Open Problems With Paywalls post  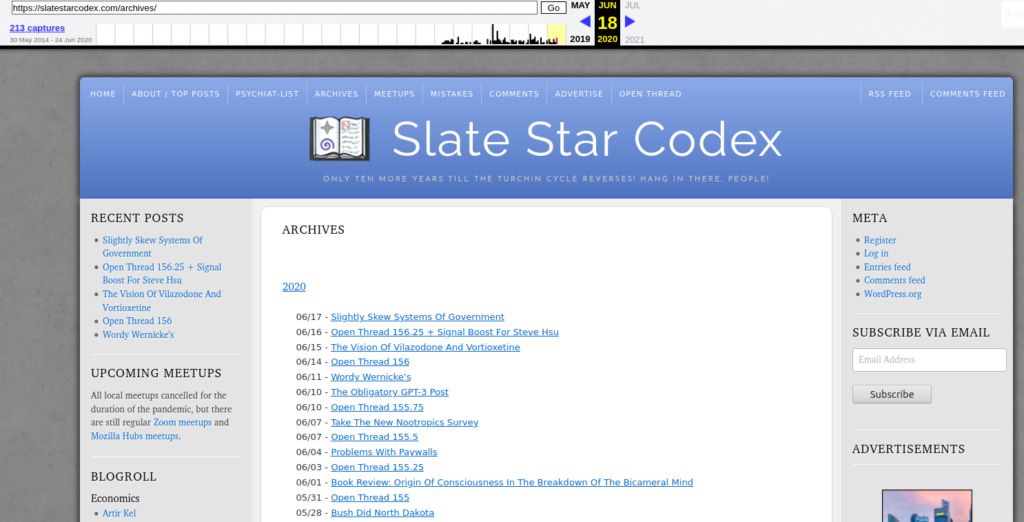pos(384,452)
